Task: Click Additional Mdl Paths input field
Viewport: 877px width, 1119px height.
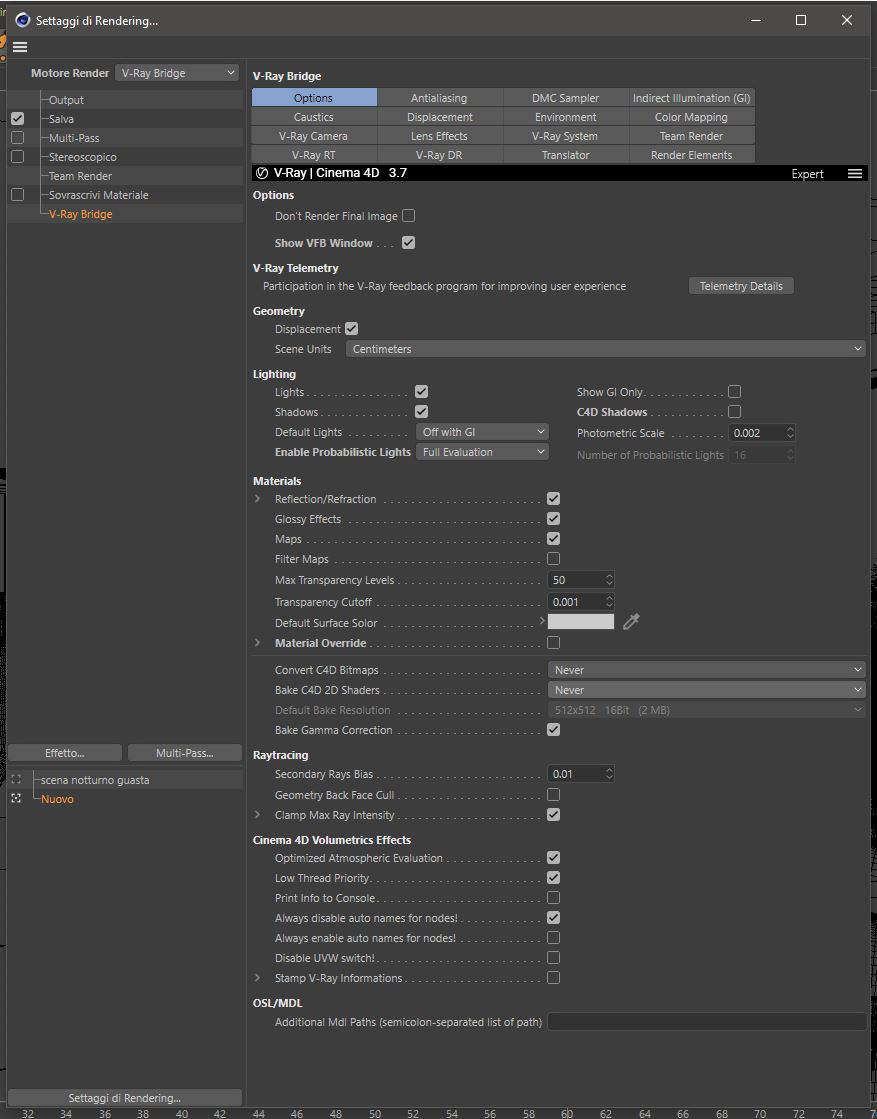Action: click(706, 1022)
